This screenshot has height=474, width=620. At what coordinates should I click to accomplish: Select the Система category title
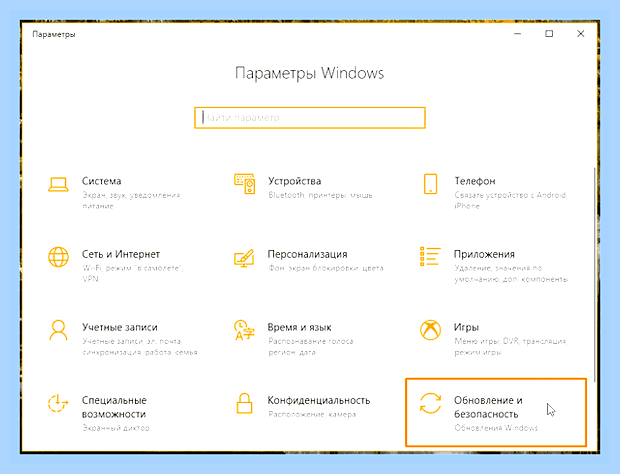102,181
